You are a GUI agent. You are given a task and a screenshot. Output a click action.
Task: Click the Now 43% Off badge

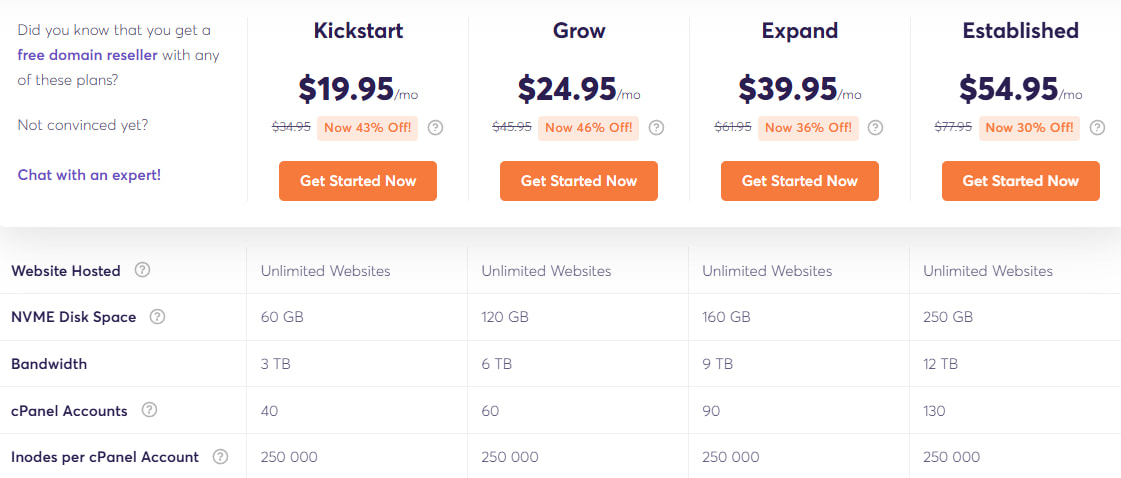coord(368,128)
